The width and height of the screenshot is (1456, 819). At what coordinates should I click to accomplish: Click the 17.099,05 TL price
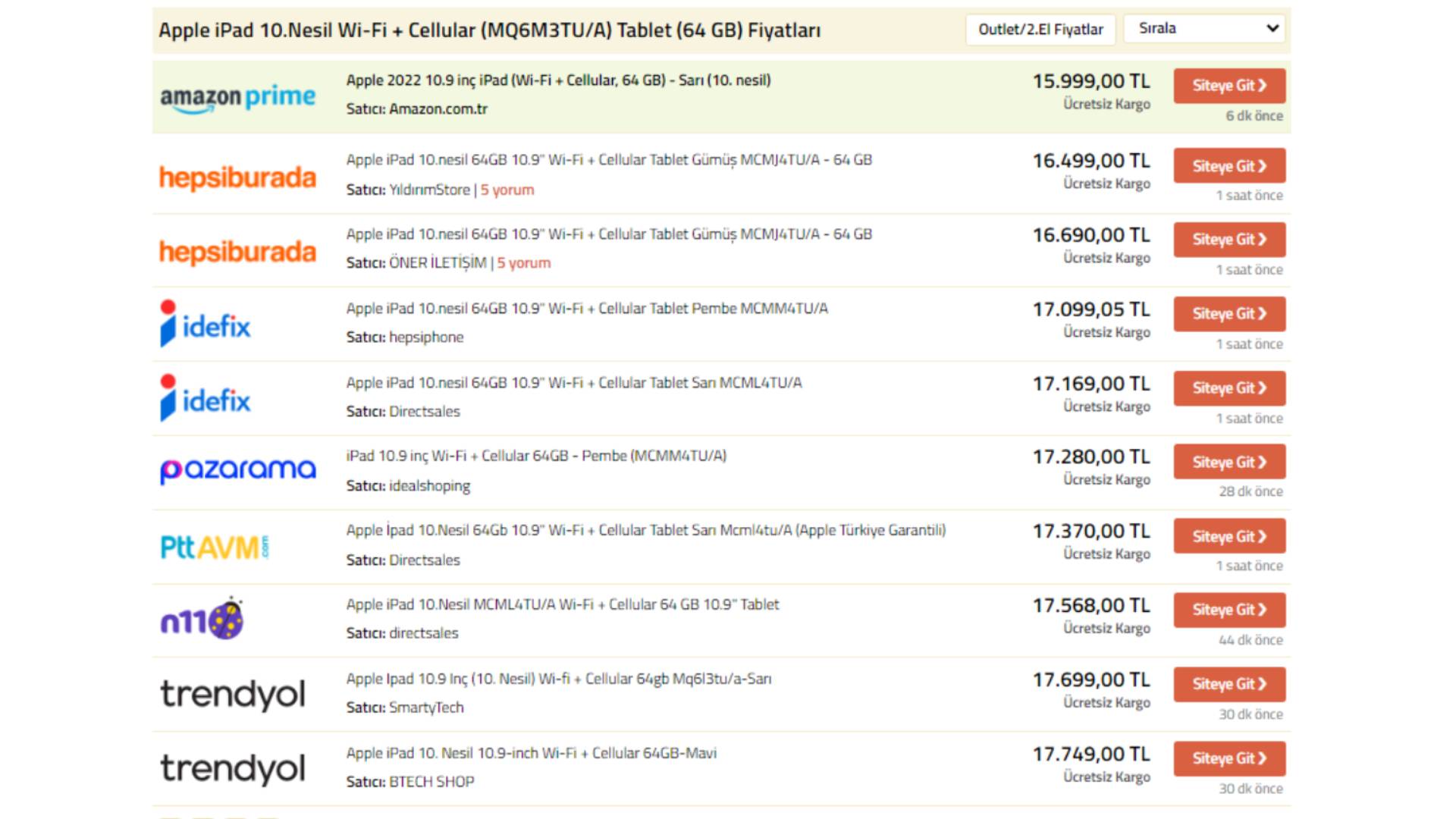pos(1091,309)
